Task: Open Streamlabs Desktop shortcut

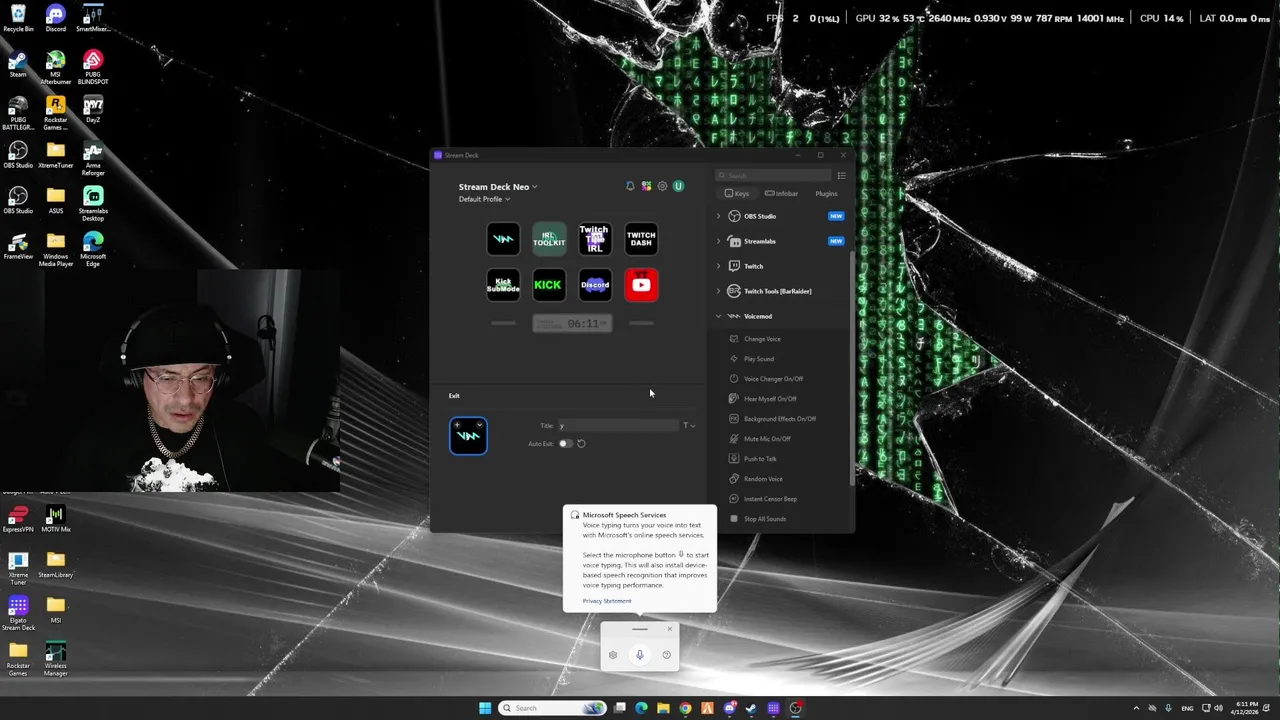Action: click(93, 204)
